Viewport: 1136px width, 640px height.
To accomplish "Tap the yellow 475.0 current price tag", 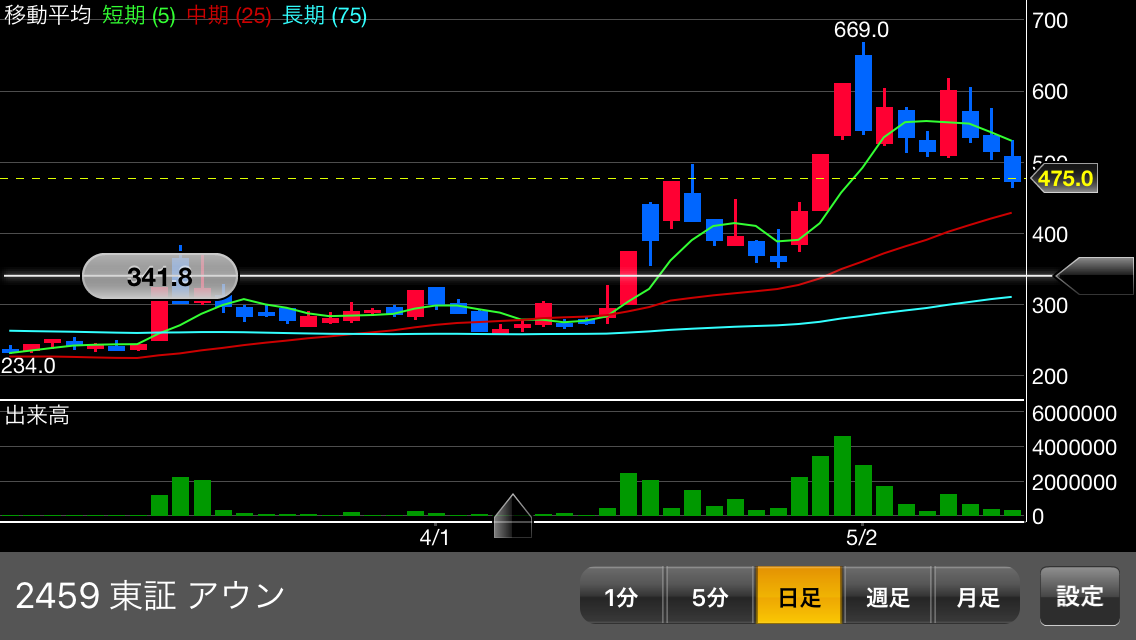I will coord(1064,179).
